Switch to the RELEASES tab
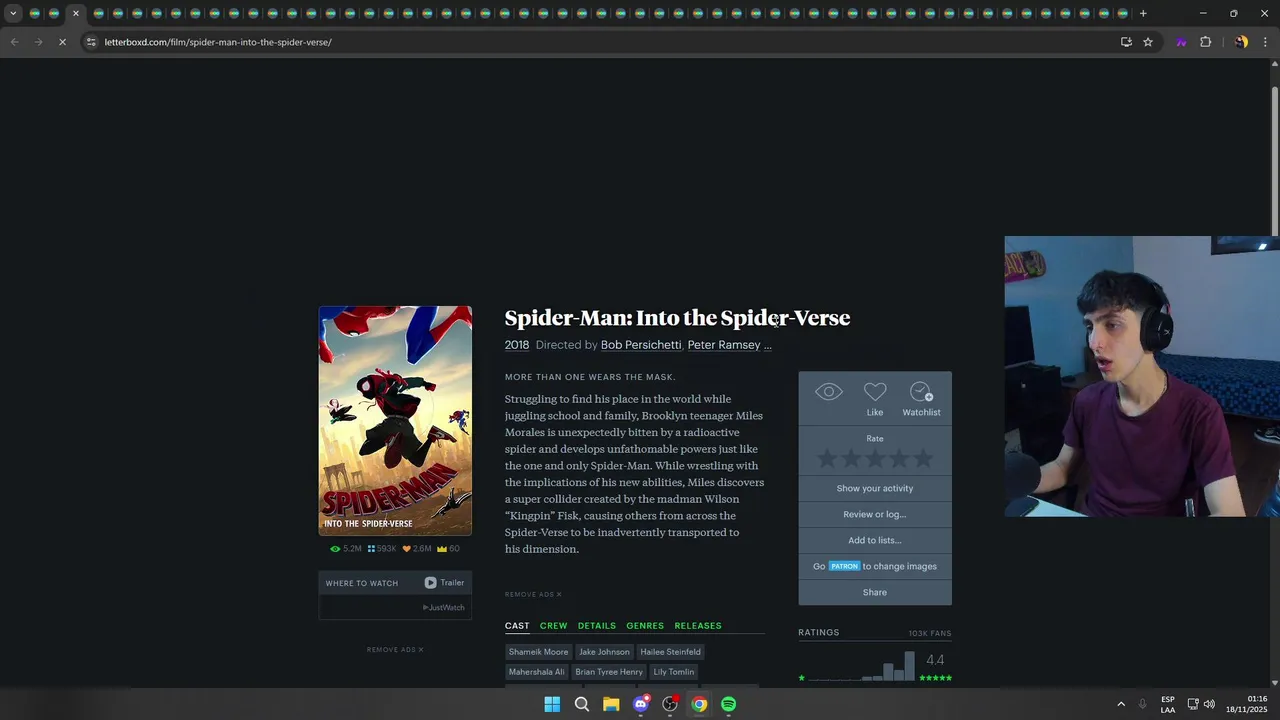 tap(698, 626)
